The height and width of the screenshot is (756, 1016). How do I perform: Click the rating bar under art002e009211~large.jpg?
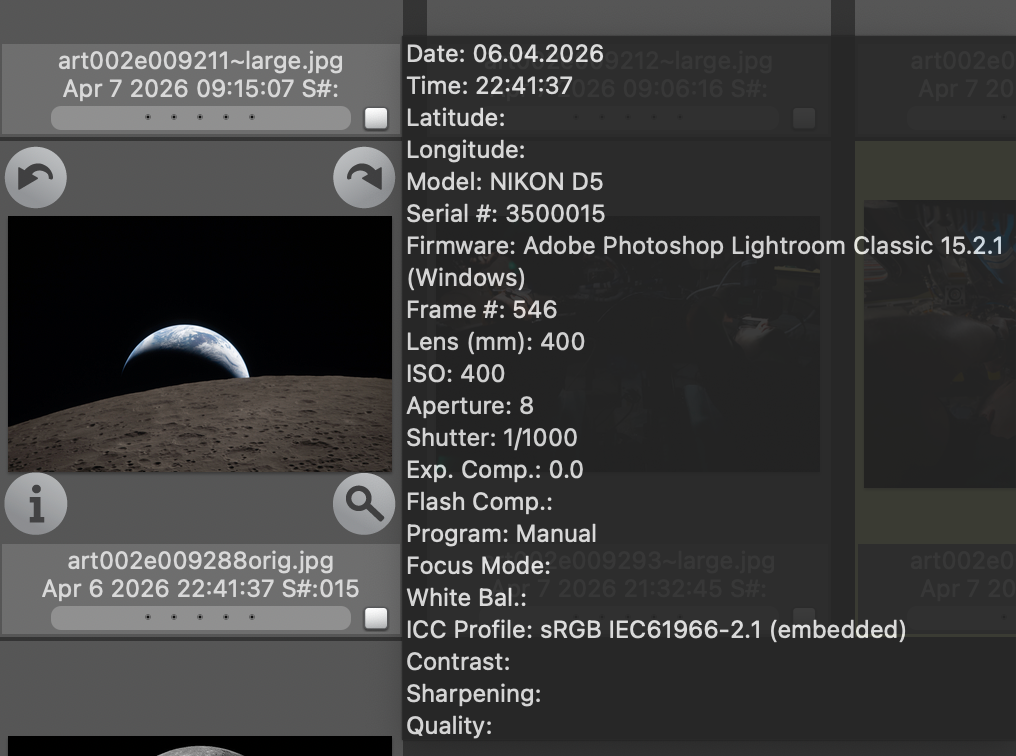click(200, 118)
